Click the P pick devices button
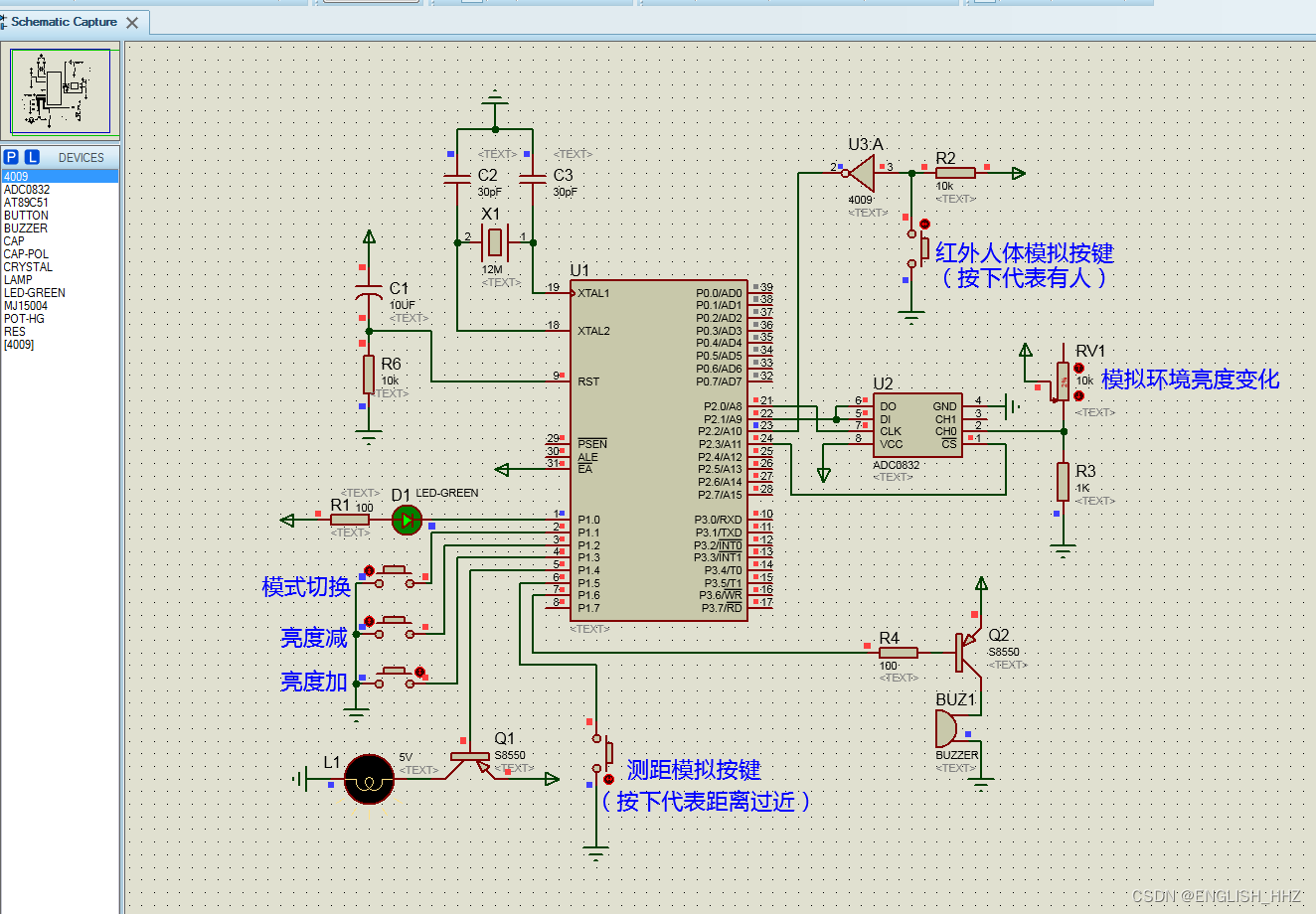The image size is (1316, 914). click(11, 157)
